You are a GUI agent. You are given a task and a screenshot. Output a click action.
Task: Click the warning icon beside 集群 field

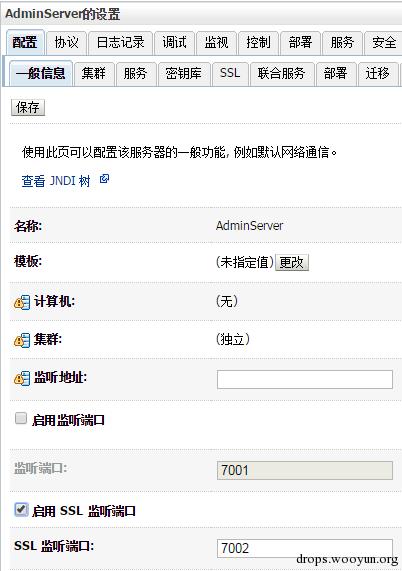click(22, 340)
